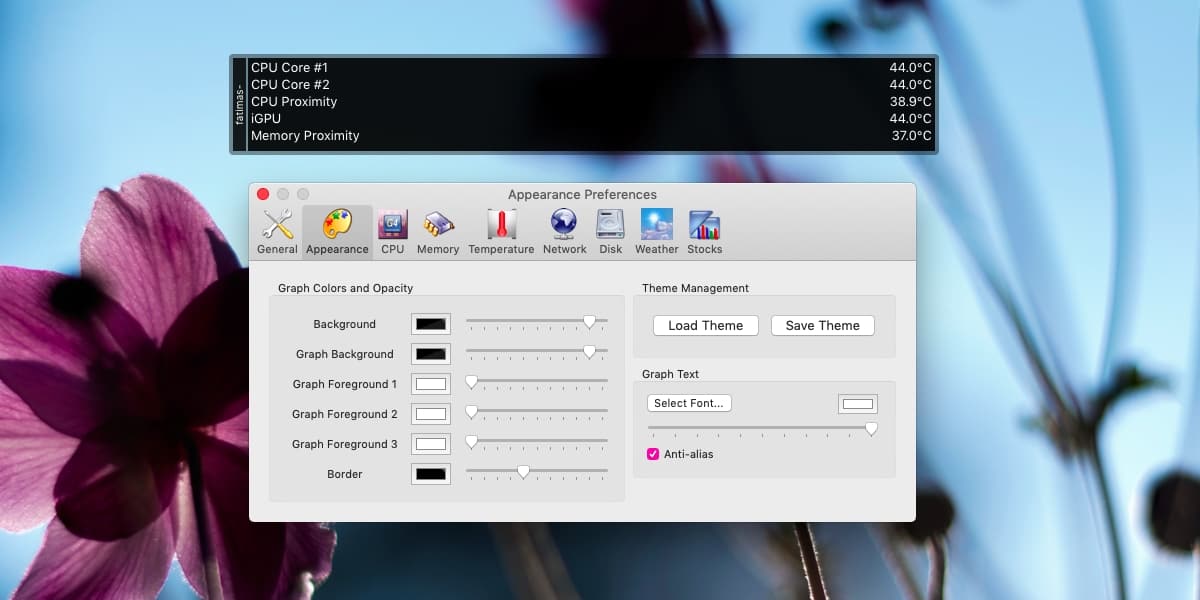Open the Graph Foreground 2 color swatch

[x=431, y=414]
